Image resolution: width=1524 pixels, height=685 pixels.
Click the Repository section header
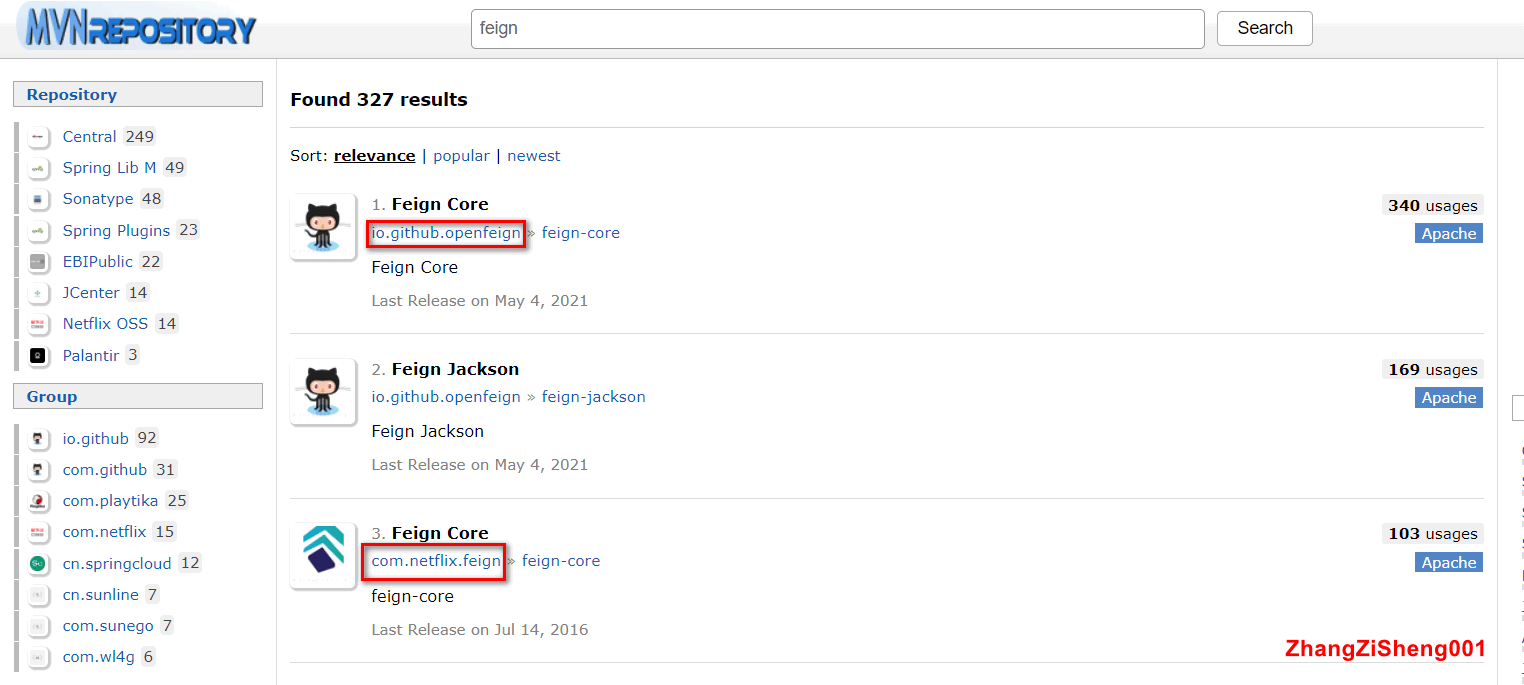pos(138,94)
